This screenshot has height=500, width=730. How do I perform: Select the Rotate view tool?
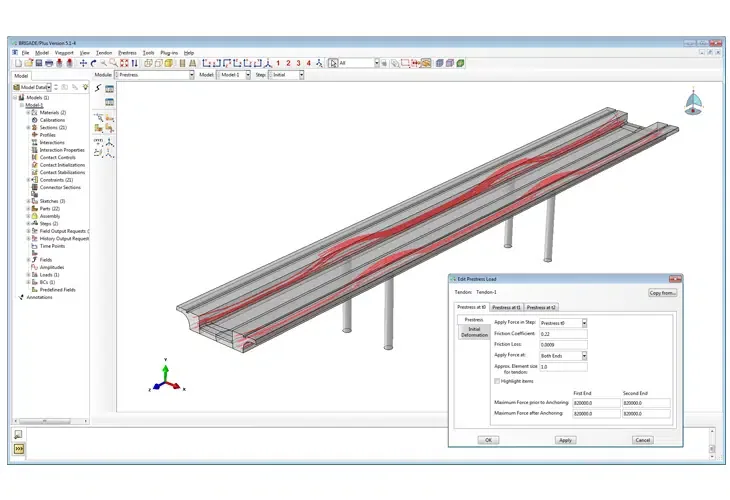click(x=94, y=63)
